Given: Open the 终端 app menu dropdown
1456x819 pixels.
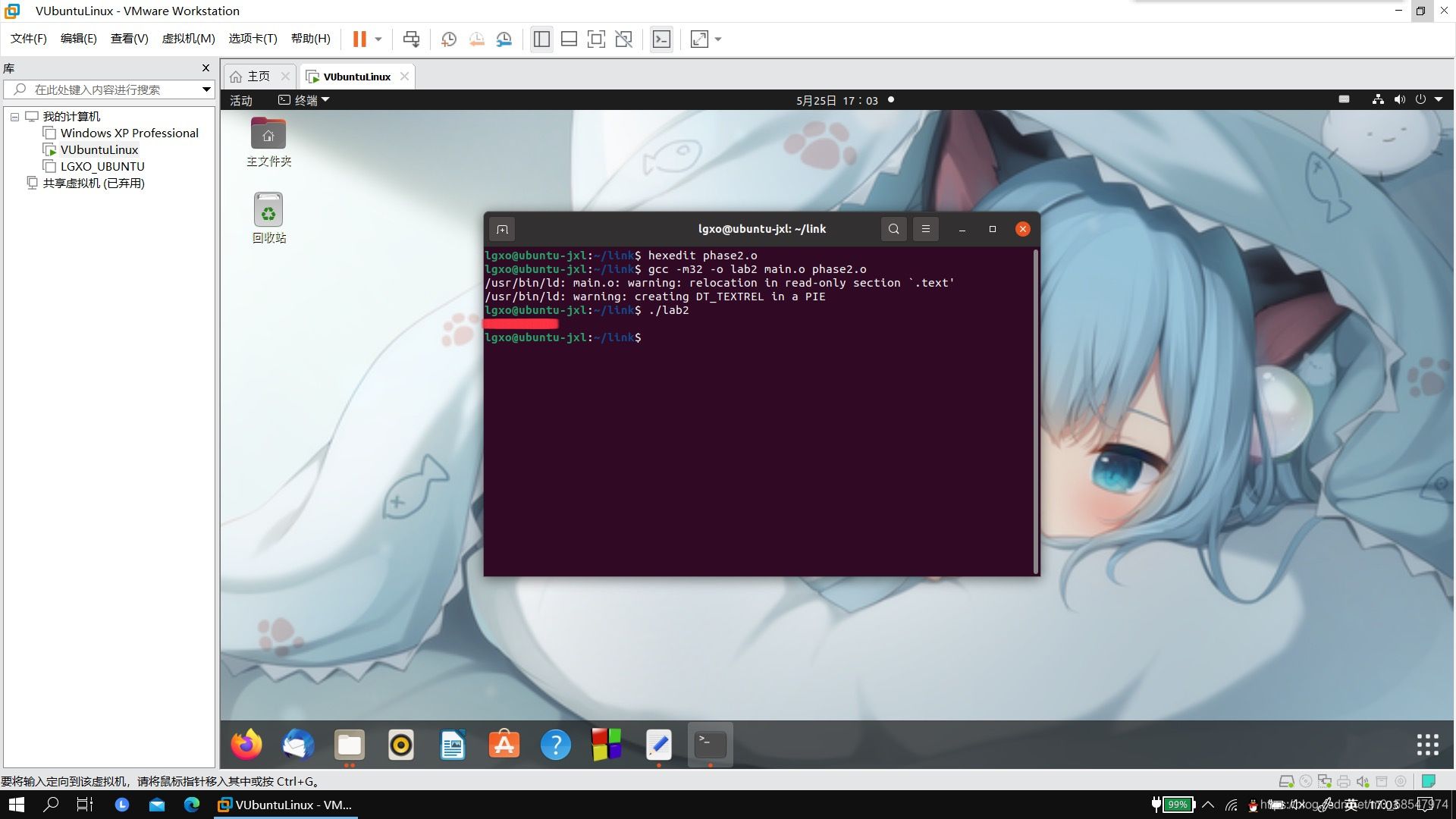Looking at the screenshot, I should [x=304, y=100].
